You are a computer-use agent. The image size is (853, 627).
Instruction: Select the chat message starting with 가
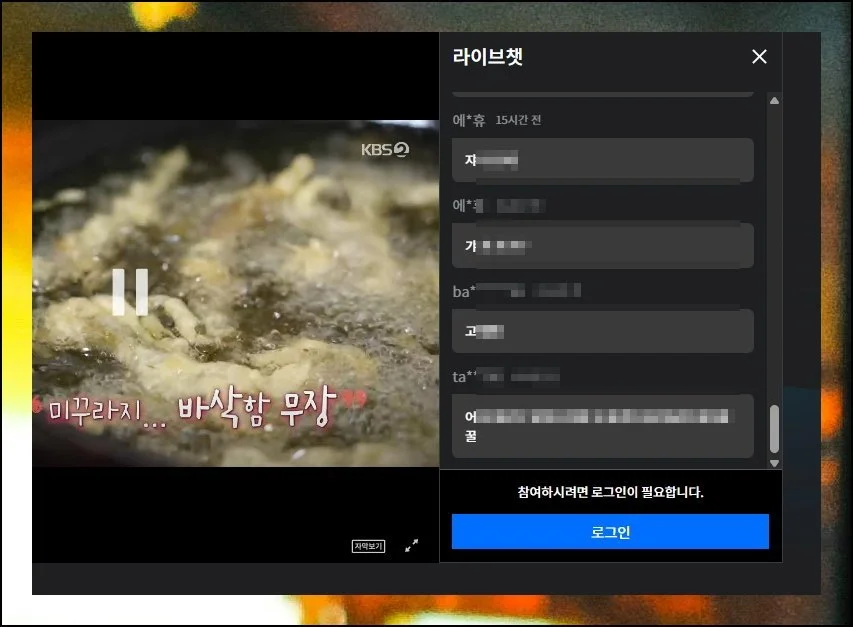(x=602, y=245)
